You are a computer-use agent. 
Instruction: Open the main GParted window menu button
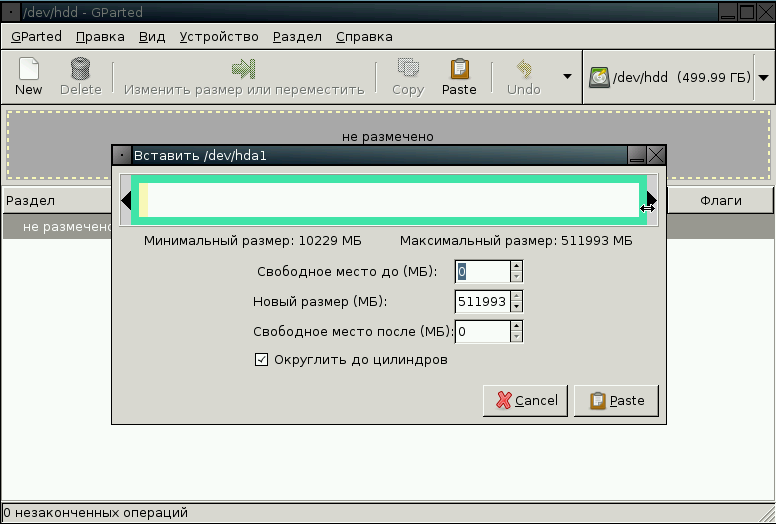point(11,12)
